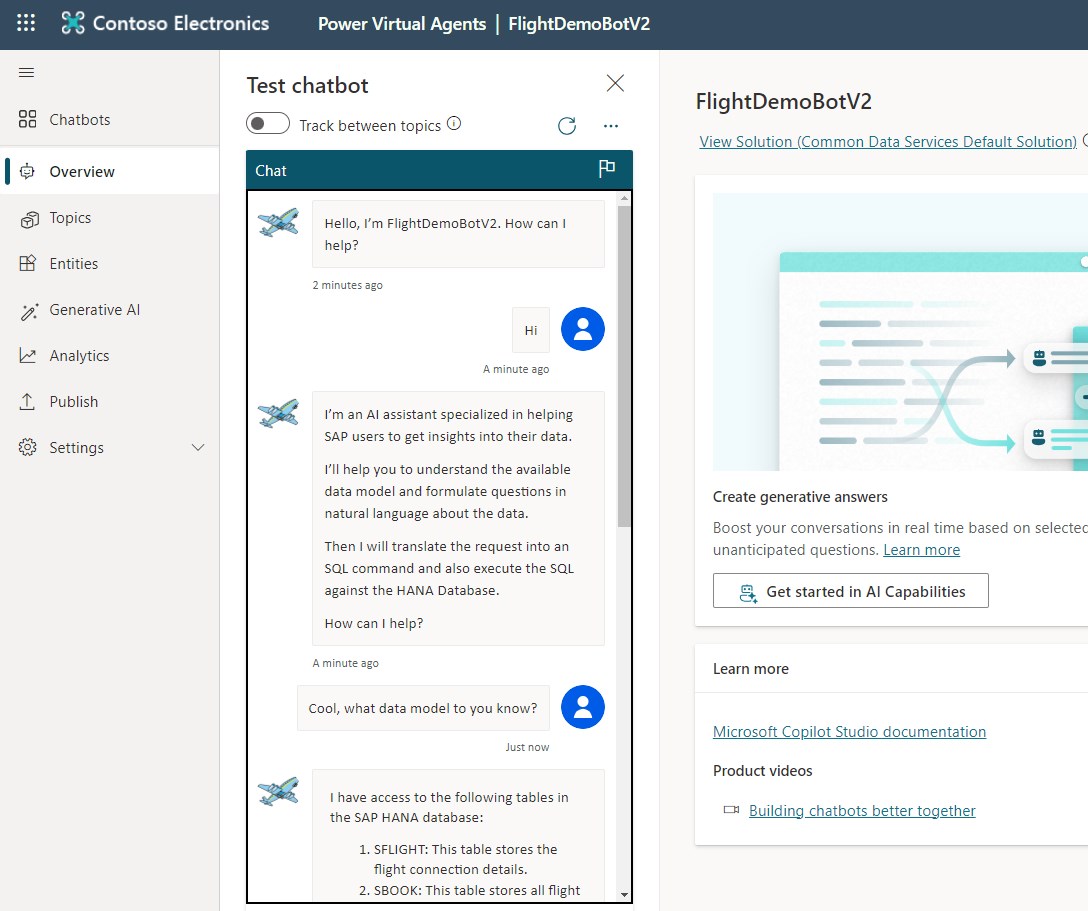The width and height of the screenshot is (1088, 911).
Task: Click the Overview bot icon
Action: point(27,171)
